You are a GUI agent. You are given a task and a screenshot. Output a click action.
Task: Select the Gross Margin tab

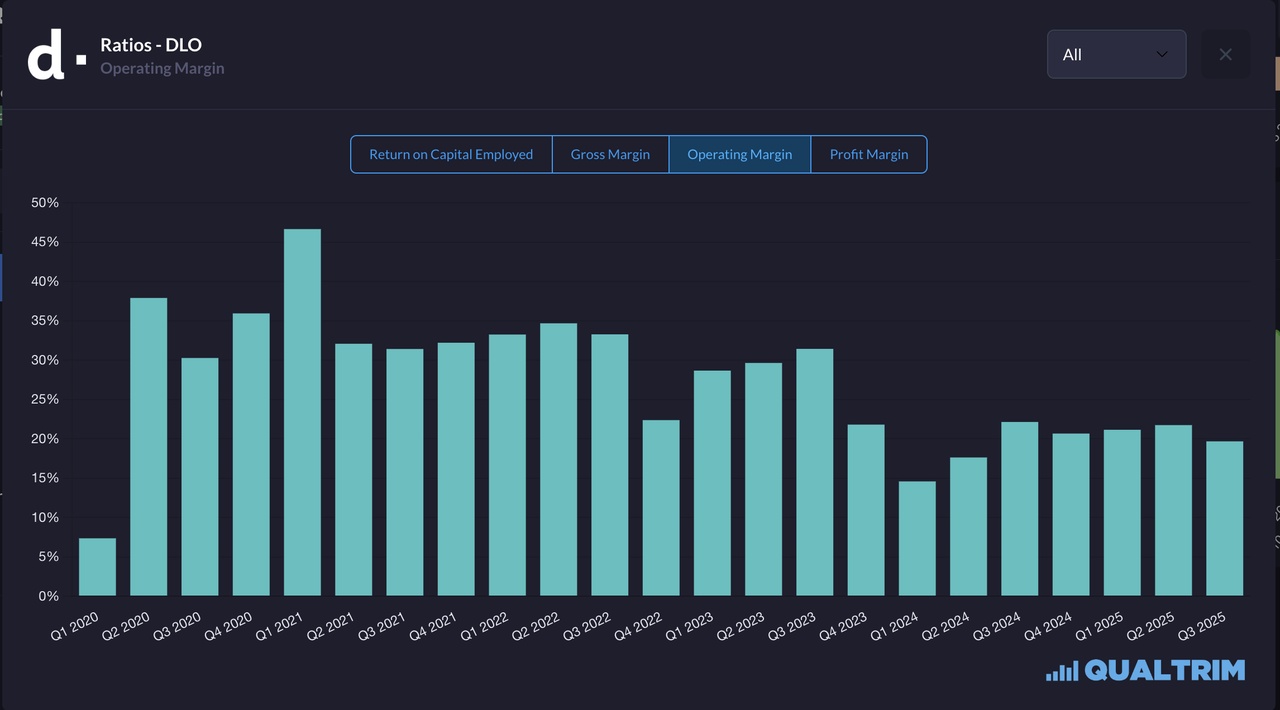610,154
